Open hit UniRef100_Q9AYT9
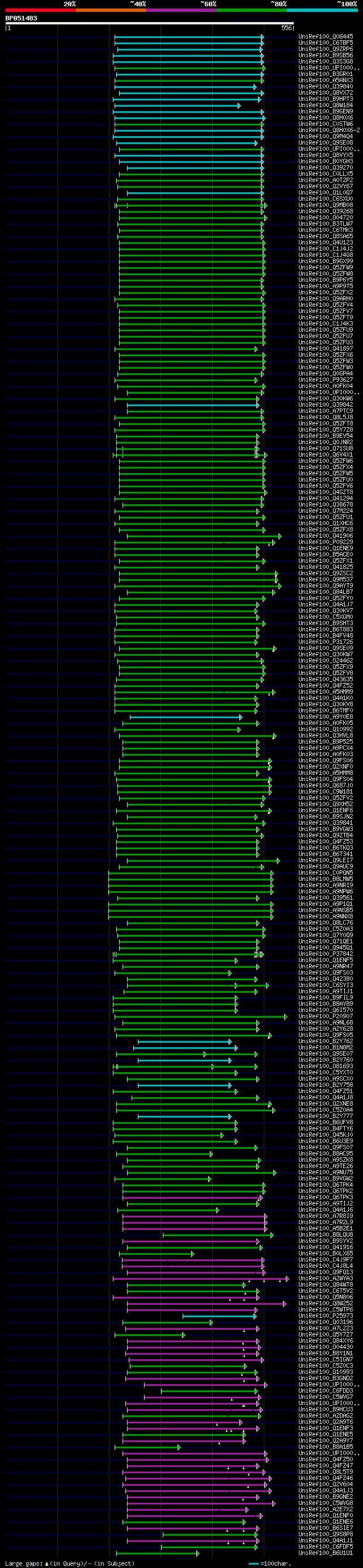 325,585
